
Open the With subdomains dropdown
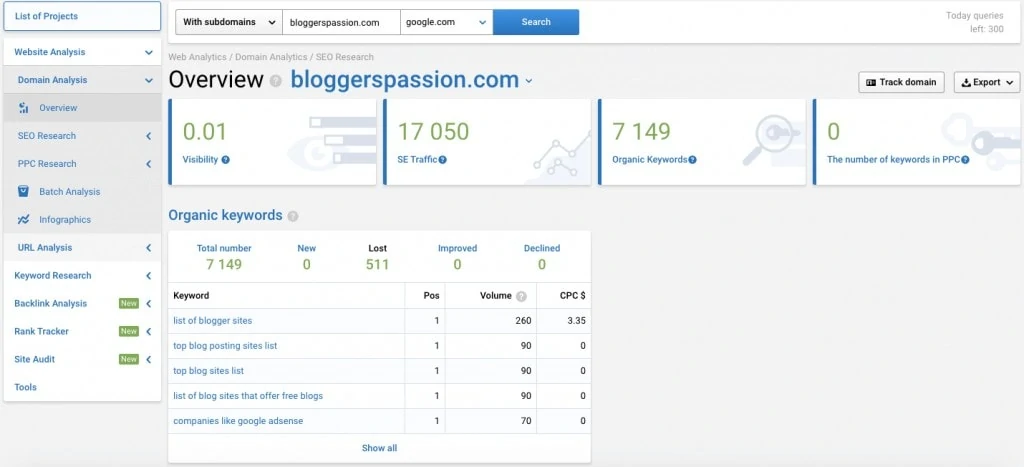(x=229, y=22)
